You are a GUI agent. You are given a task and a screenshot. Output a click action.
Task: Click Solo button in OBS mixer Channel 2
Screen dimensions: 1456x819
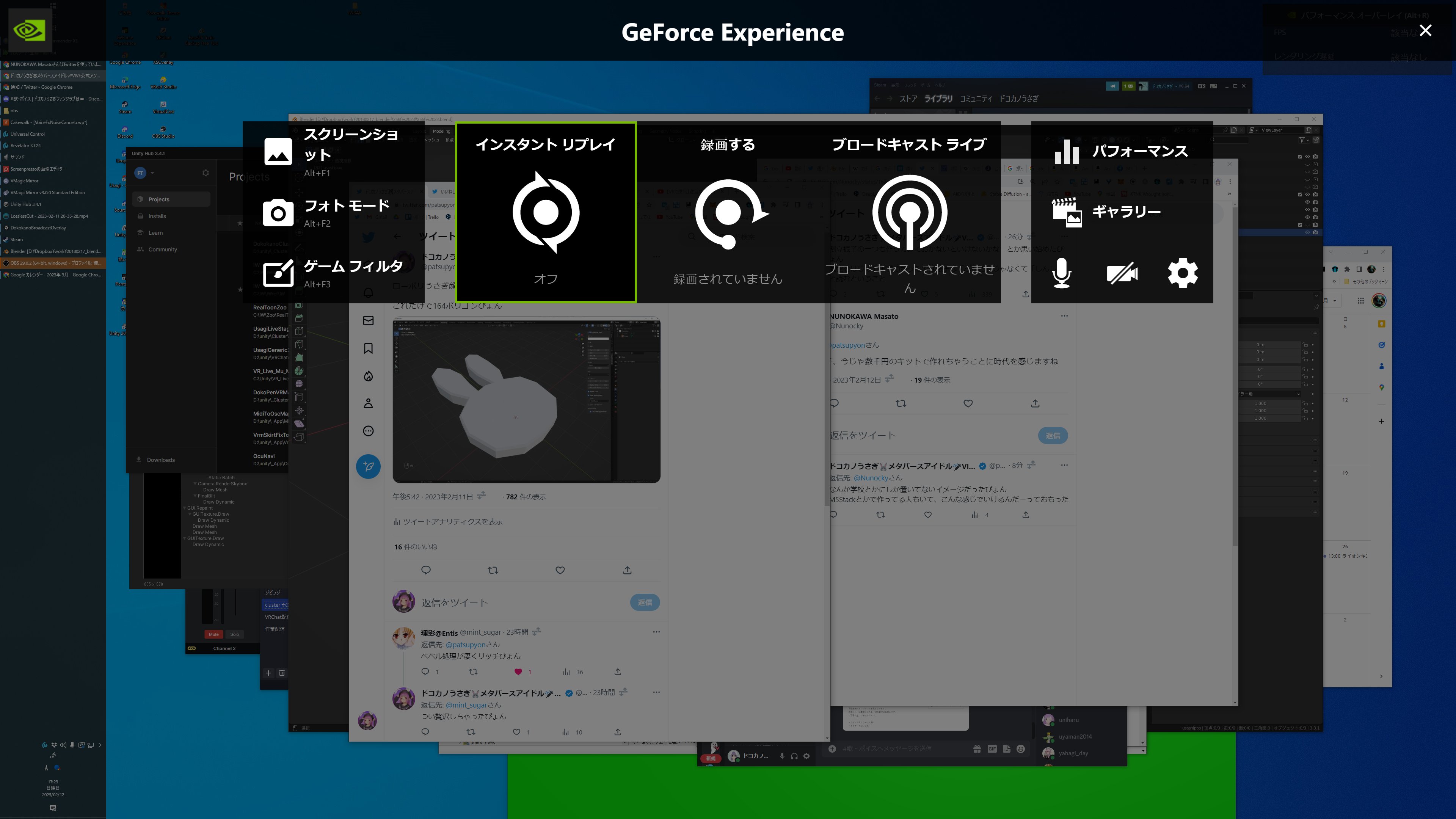[x=235, y=634]
